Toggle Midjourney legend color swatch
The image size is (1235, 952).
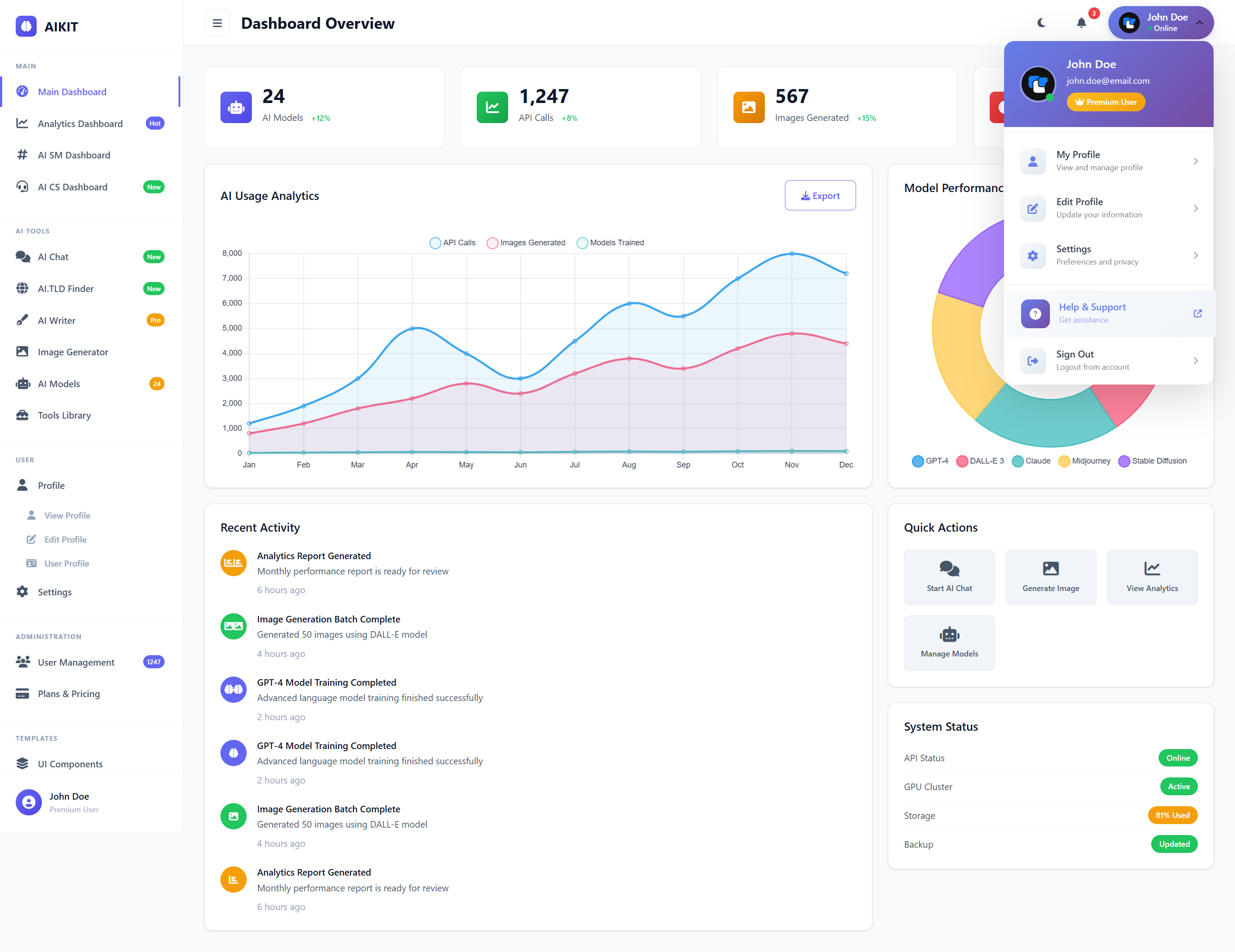[x=1064, y=461]
